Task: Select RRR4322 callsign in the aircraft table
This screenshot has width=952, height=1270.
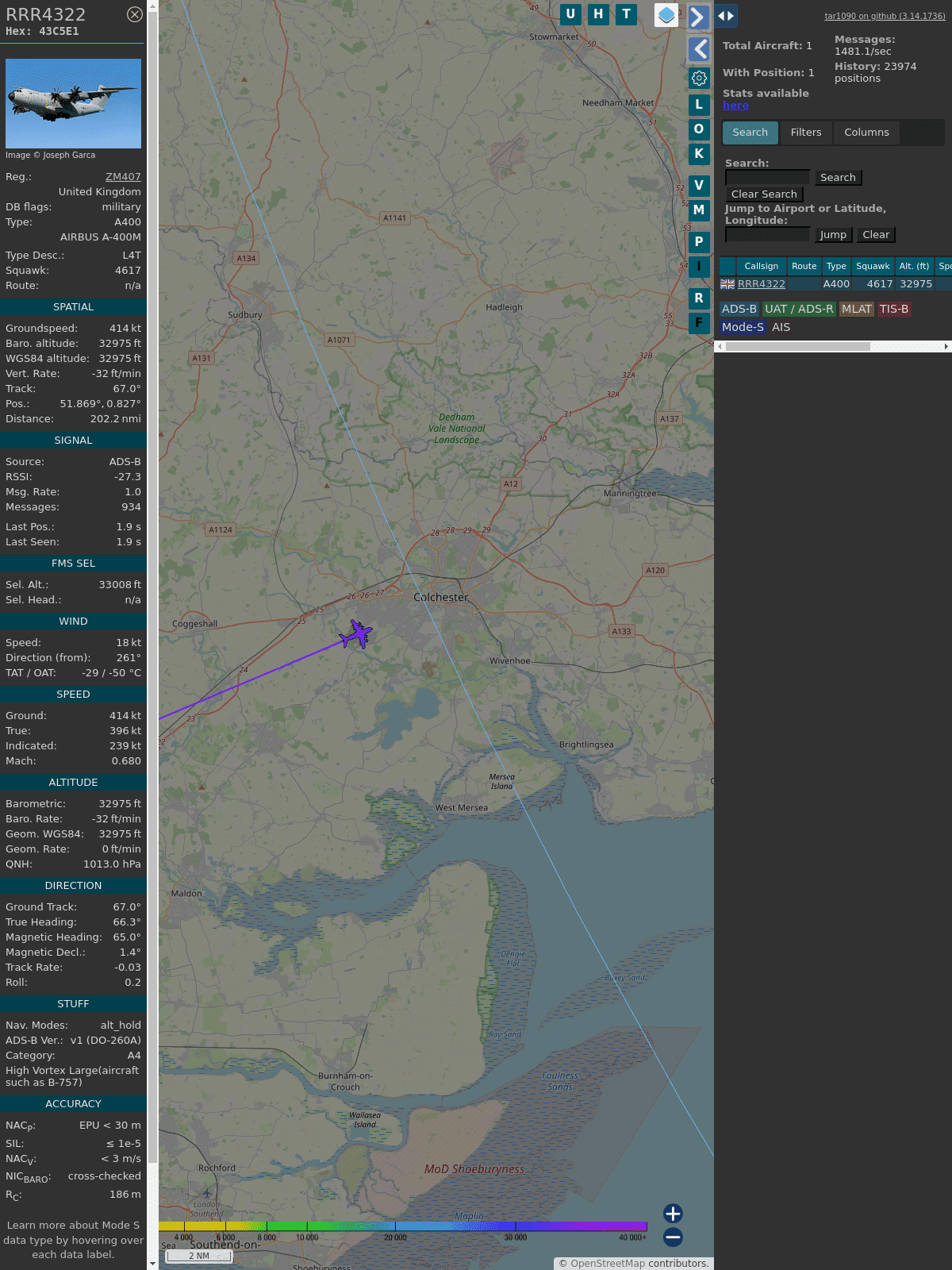Action: pyautogui.click(x=762, y=284)
